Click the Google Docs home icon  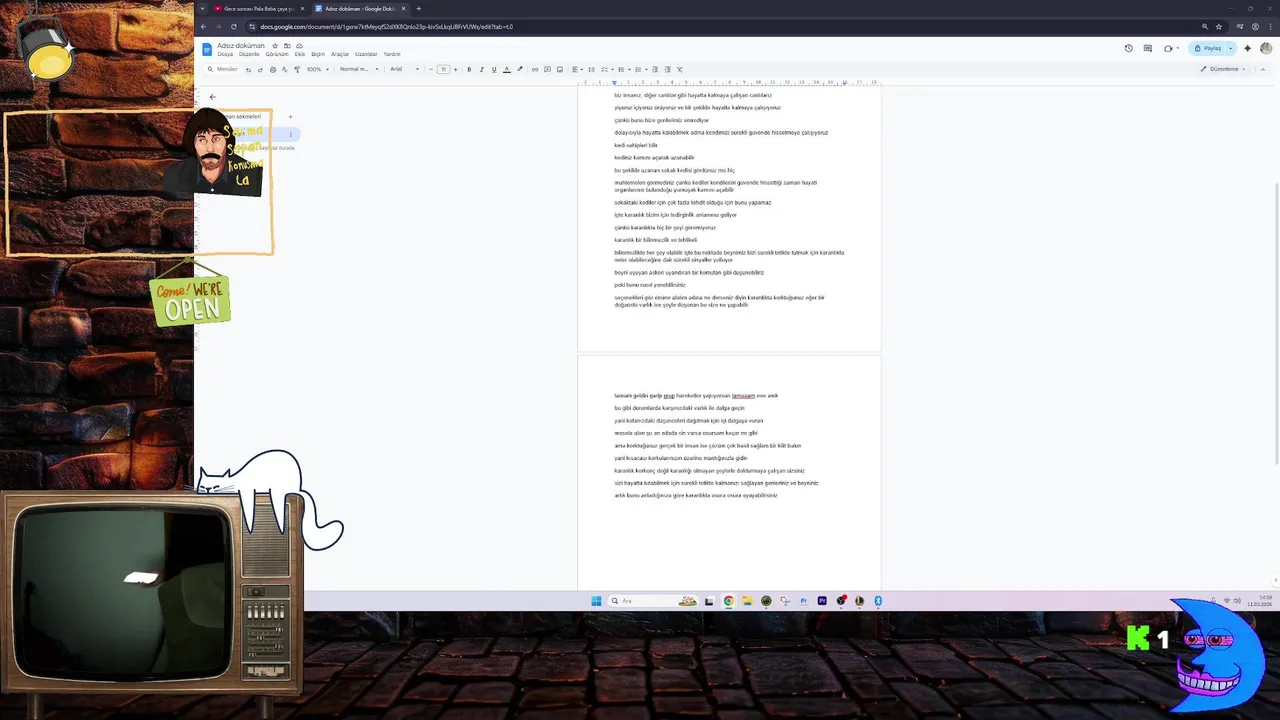(x=207, y=49)
